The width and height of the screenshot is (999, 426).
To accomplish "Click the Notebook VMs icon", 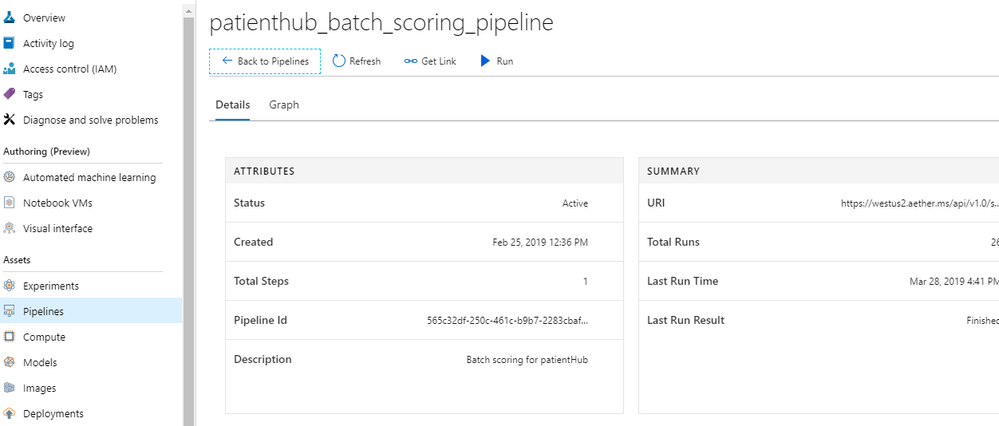I will coord(10,203).
